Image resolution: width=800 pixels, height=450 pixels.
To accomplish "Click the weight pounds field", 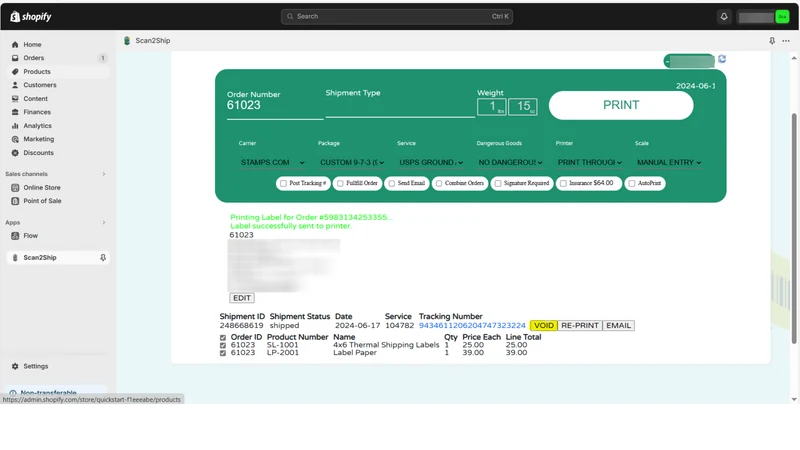I will pyautogui.click(x=491, y=107).
